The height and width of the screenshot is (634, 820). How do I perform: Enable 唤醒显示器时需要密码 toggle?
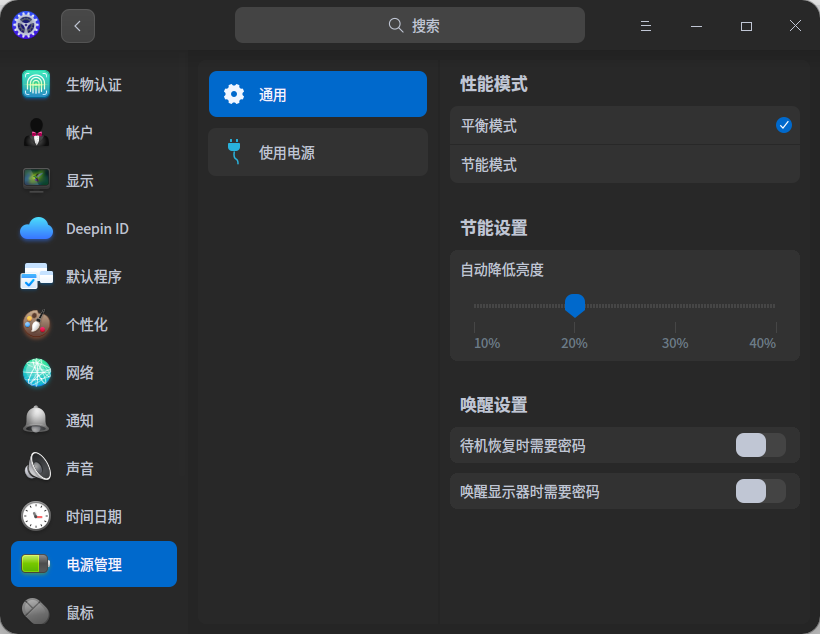(762, 491)
